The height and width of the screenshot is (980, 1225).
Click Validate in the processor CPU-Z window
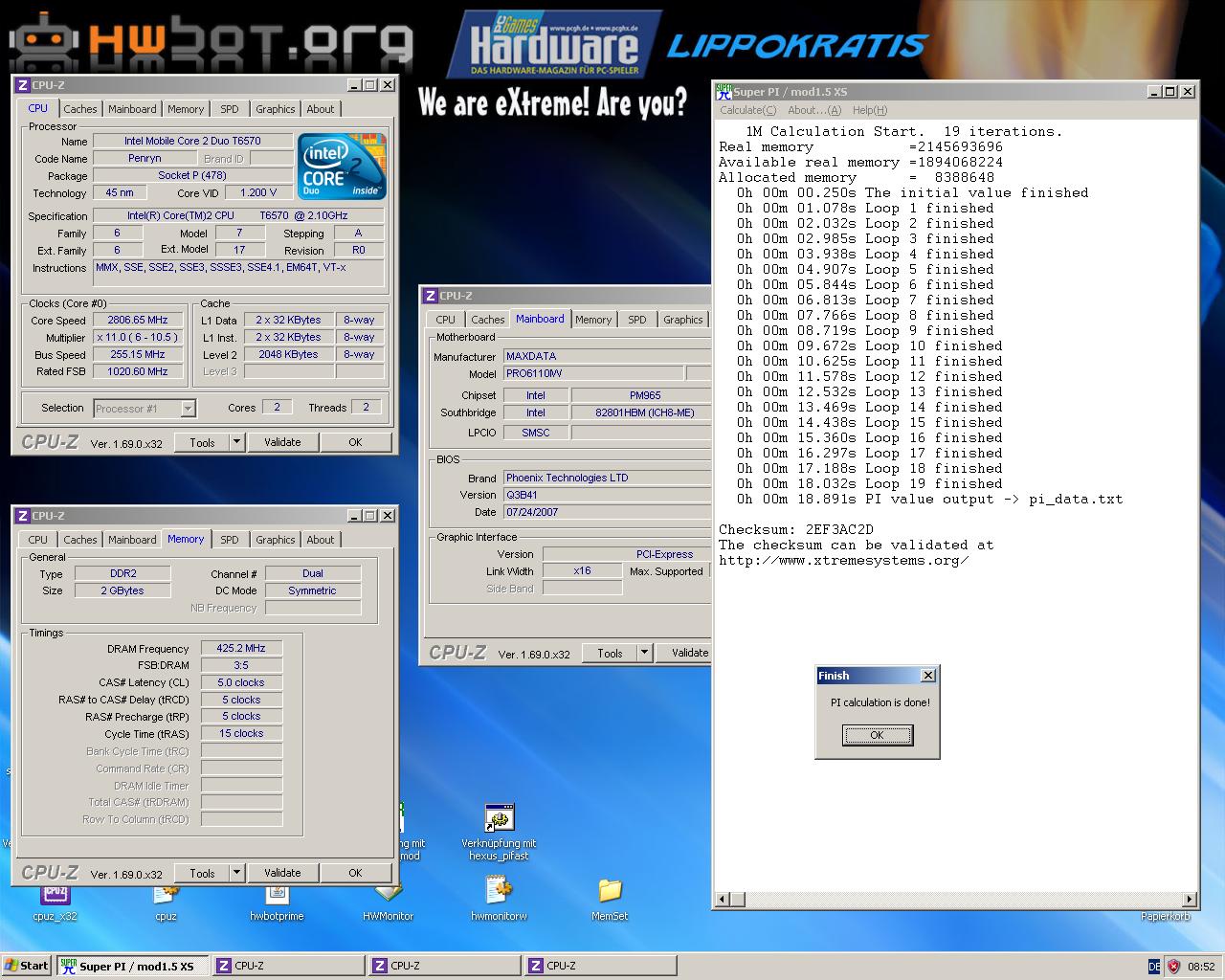pyautogui.click(x=282, y=442)
